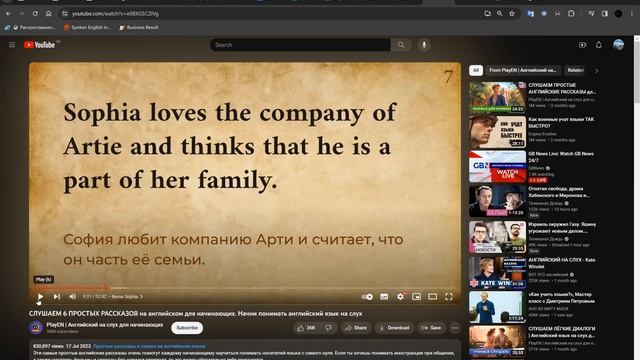Expand the chapter title 'Nurse Sophia'

coord(127,297)
